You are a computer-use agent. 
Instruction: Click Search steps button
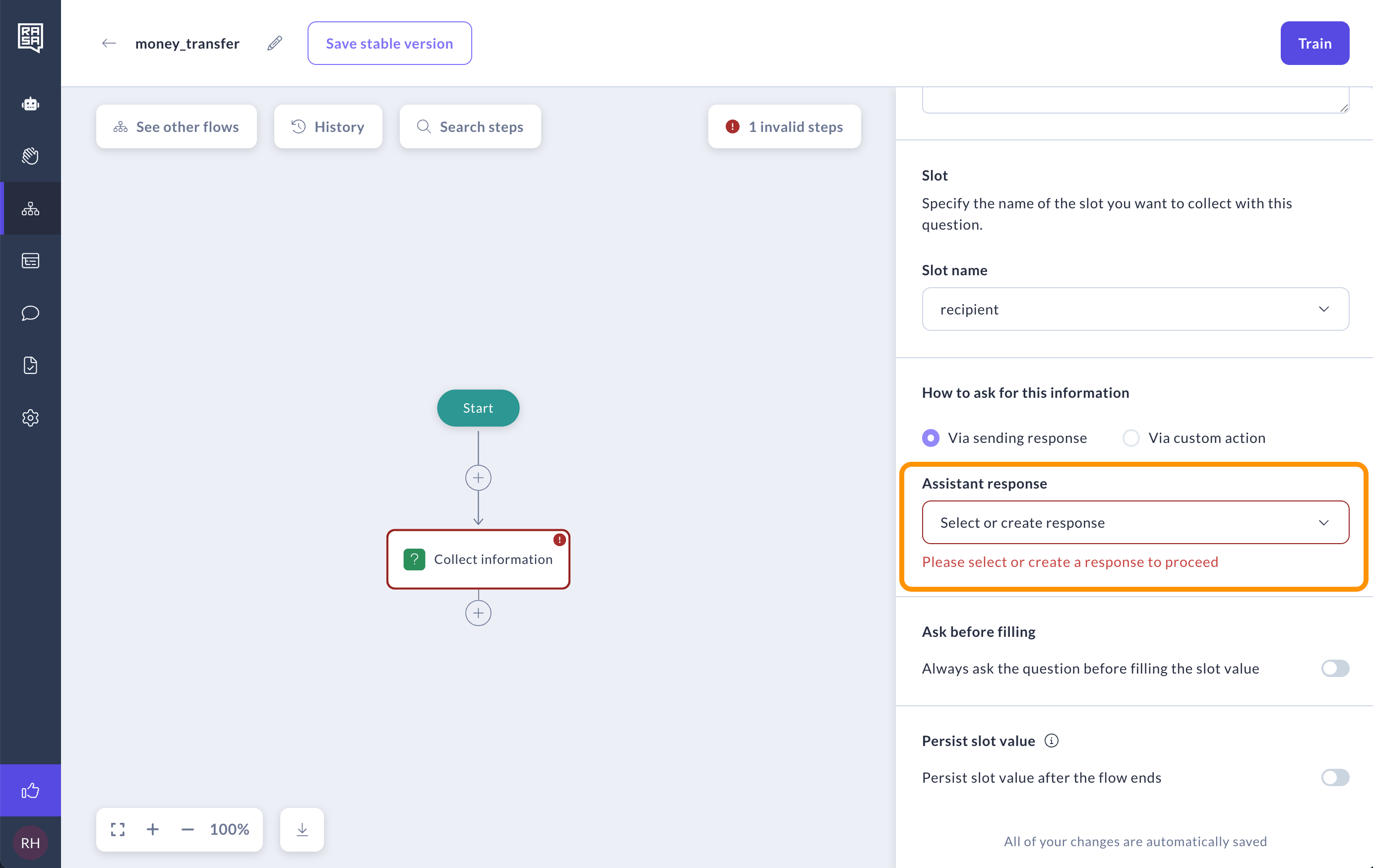click(x=470, y=126)
